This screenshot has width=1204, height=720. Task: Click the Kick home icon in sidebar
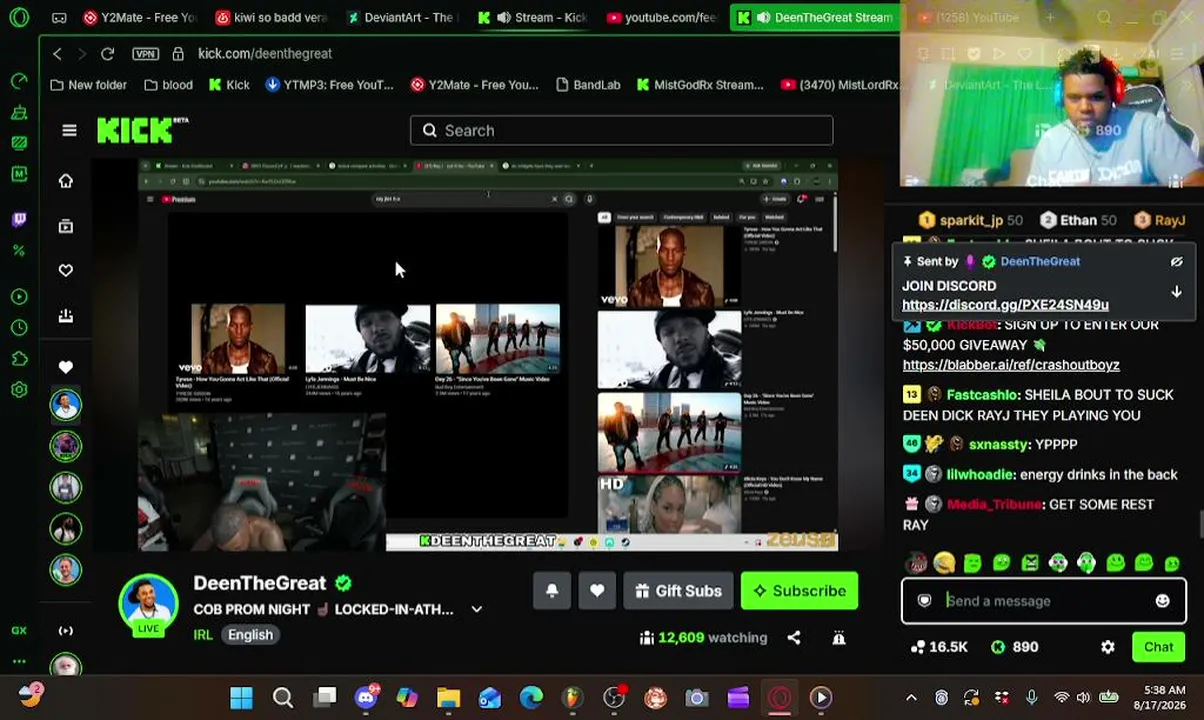coord(66,181)
